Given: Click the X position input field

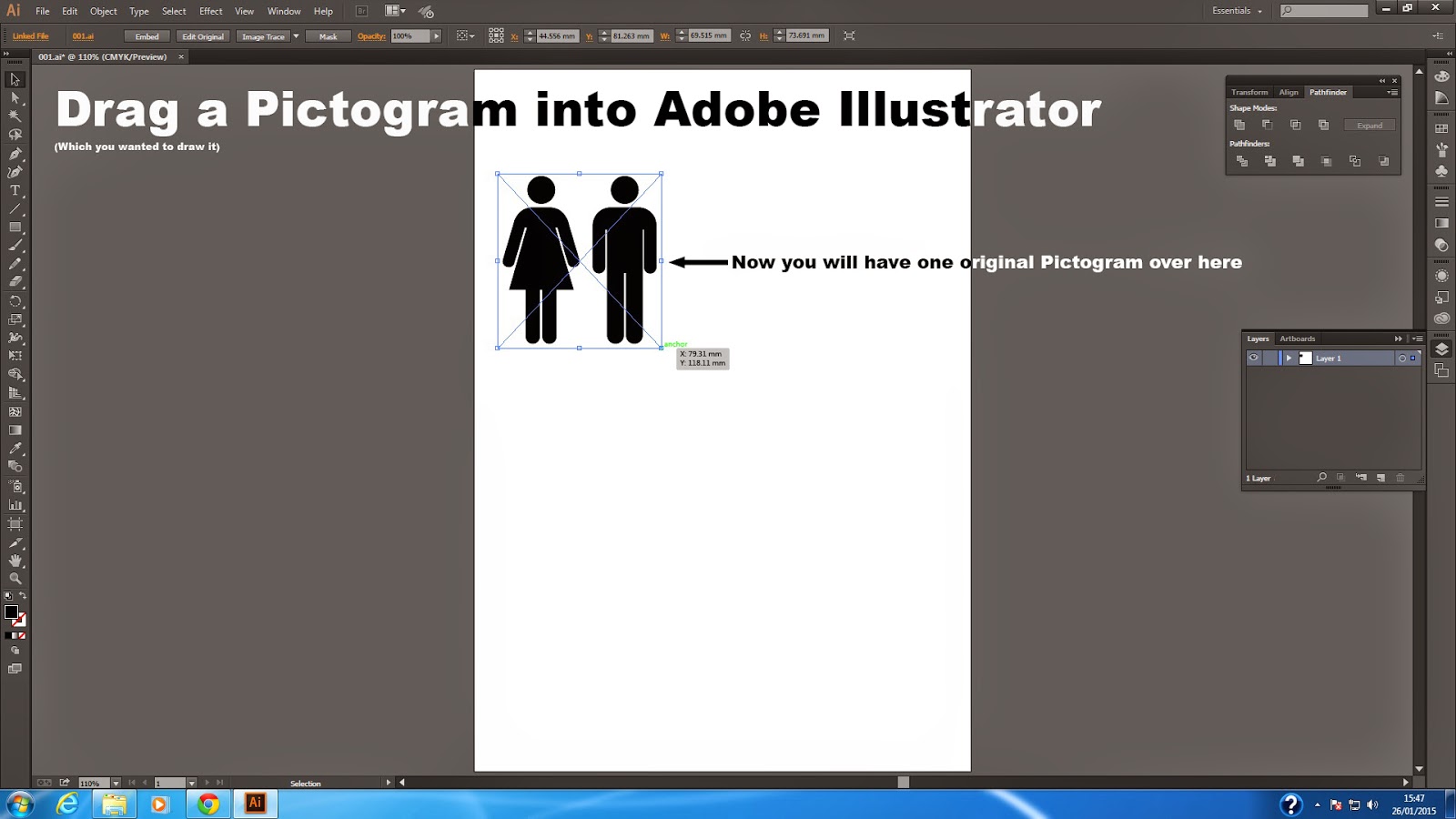Looking at the screenshot, I should click(557, 36).
